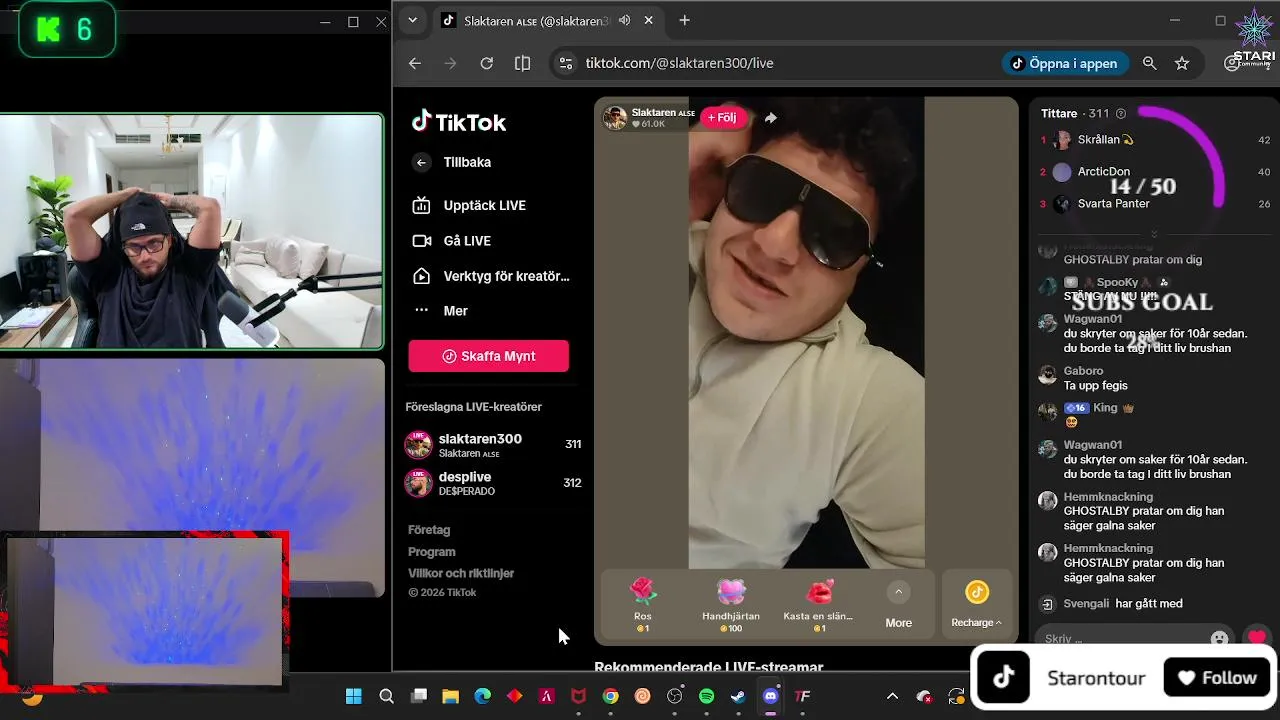The height and width of the screenshot is (720, 1280).
Task: Click the Tittare info question icon
Action: tap(1121, 114)
